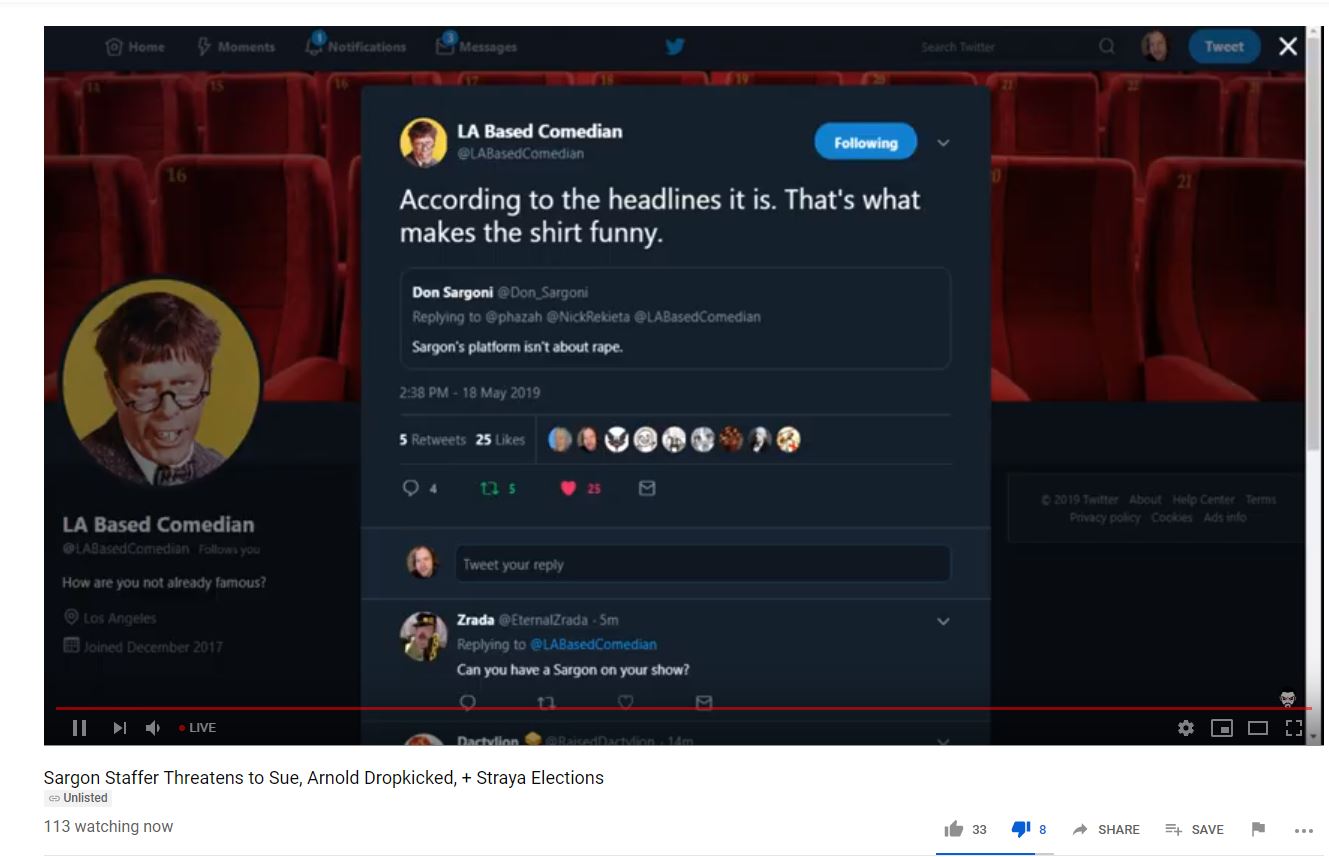Click the channel watermark icon above the player controls
Viewport: 1329px width, 857px height.
[1287, 699]
